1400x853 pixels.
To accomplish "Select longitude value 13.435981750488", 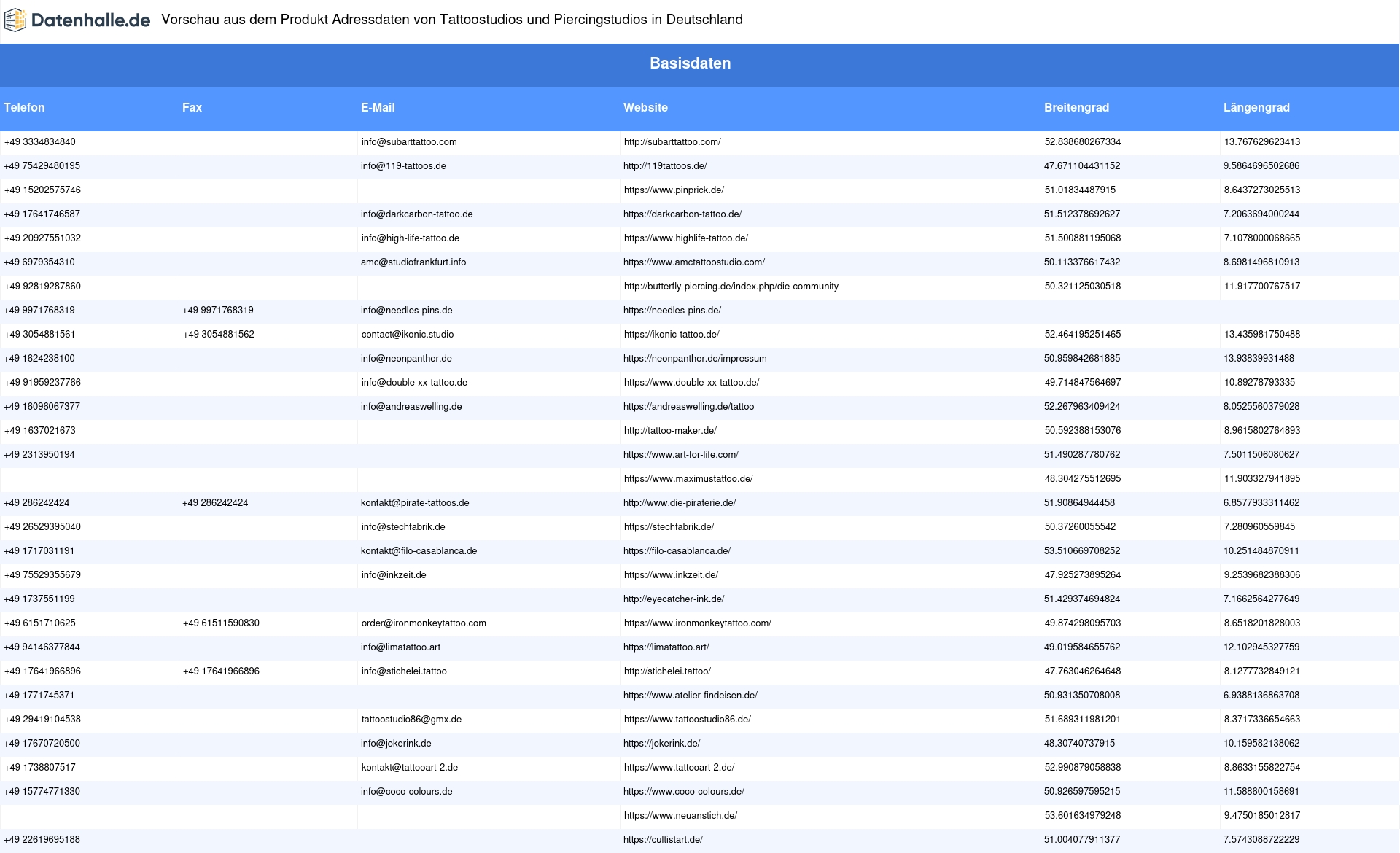I will 1262,335.
